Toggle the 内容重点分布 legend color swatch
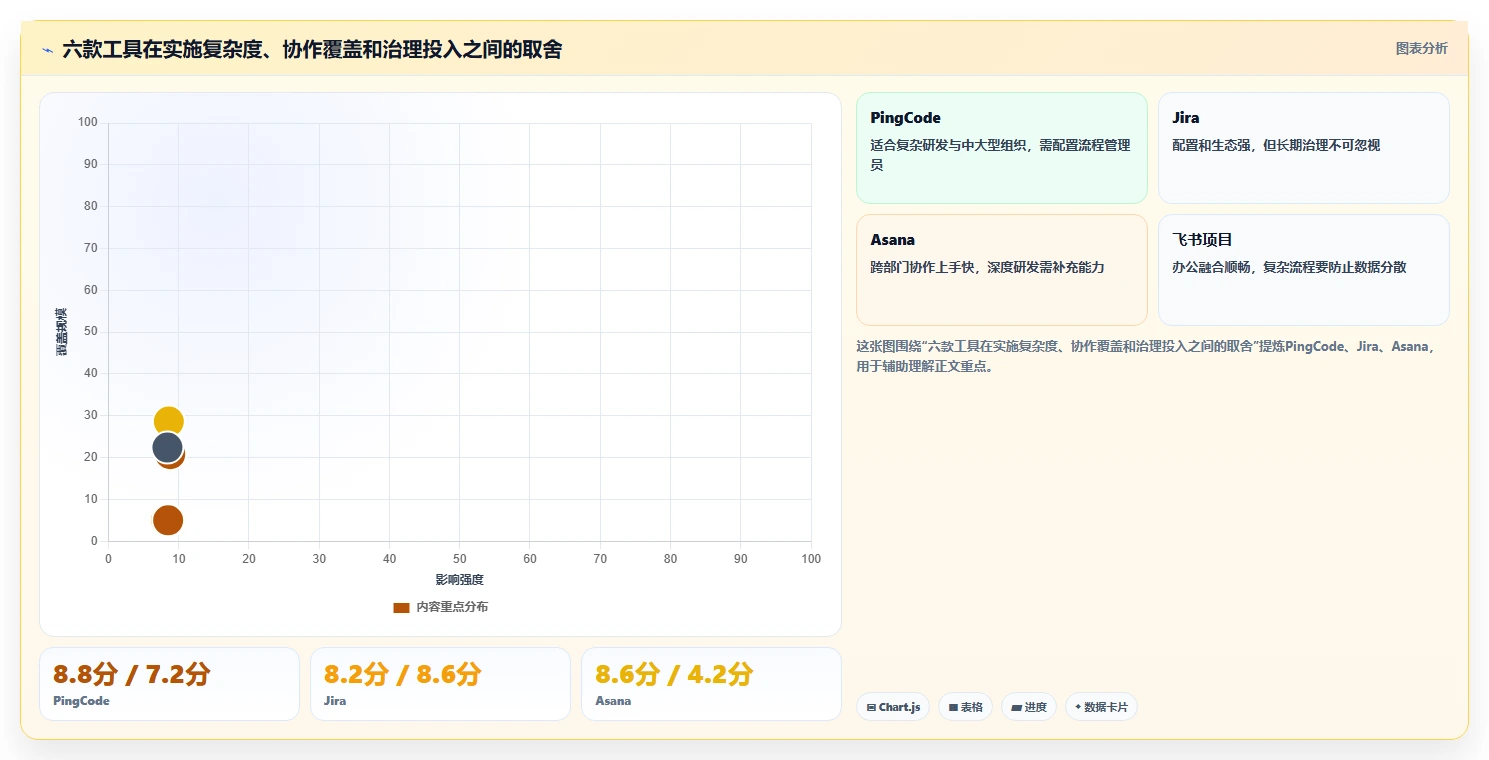Image resolution: width=1489 pixels, height=760 pixels. click(401, 607)
